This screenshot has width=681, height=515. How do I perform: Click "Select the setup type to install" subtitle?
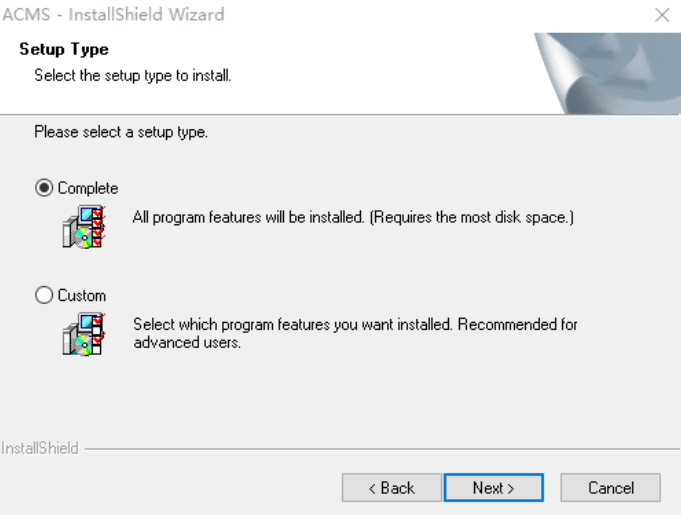(132, 76)
